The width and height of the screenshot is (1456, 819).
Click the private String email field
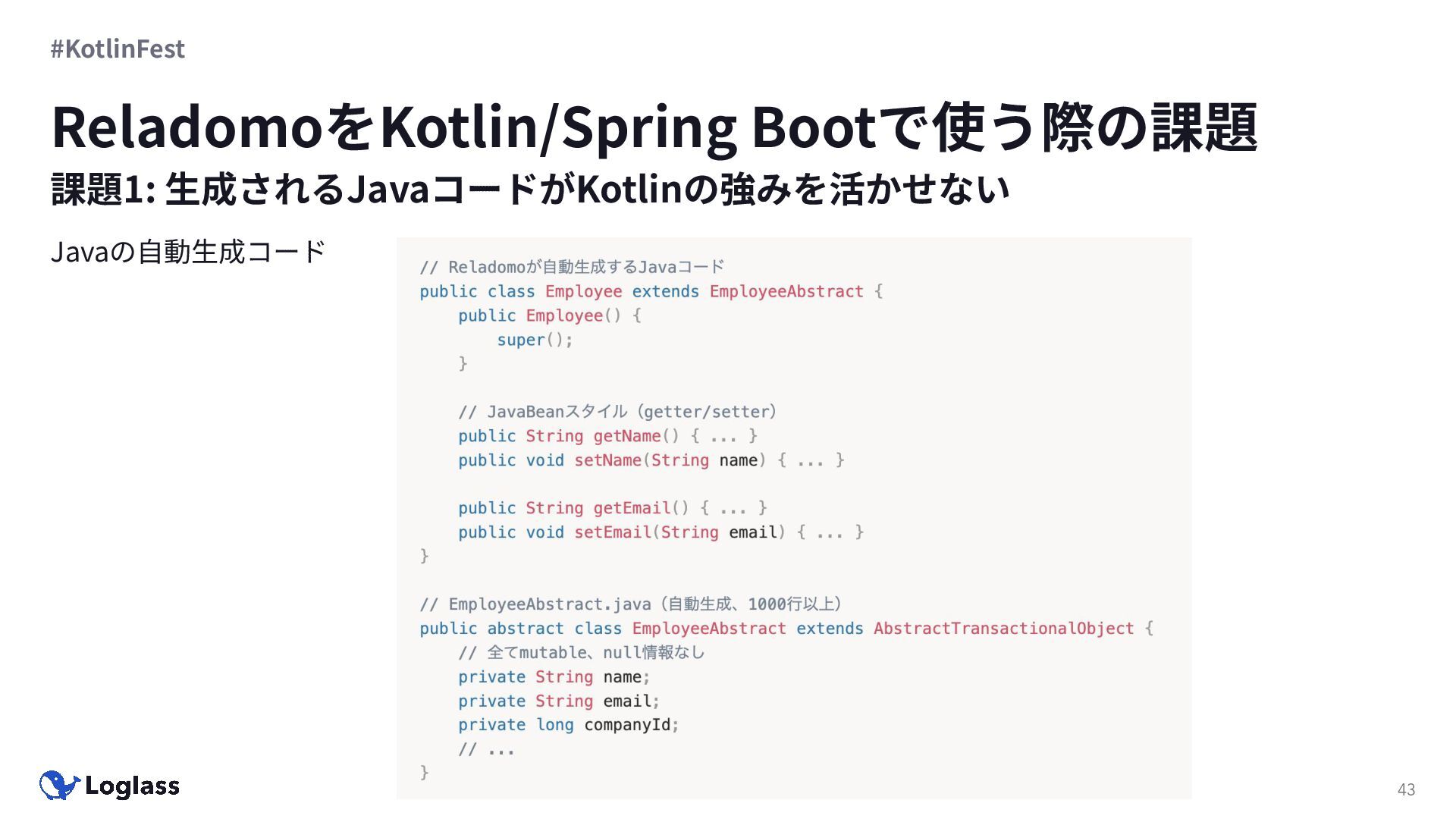[x=558, y=701]
